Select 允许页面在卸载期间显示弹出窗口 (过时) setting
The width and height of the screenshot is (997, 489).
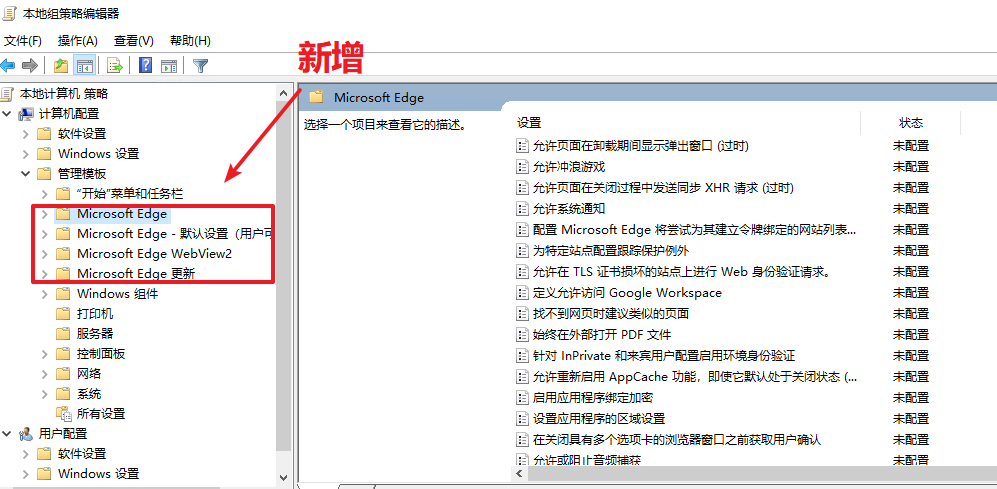click(x=641, y=146)
